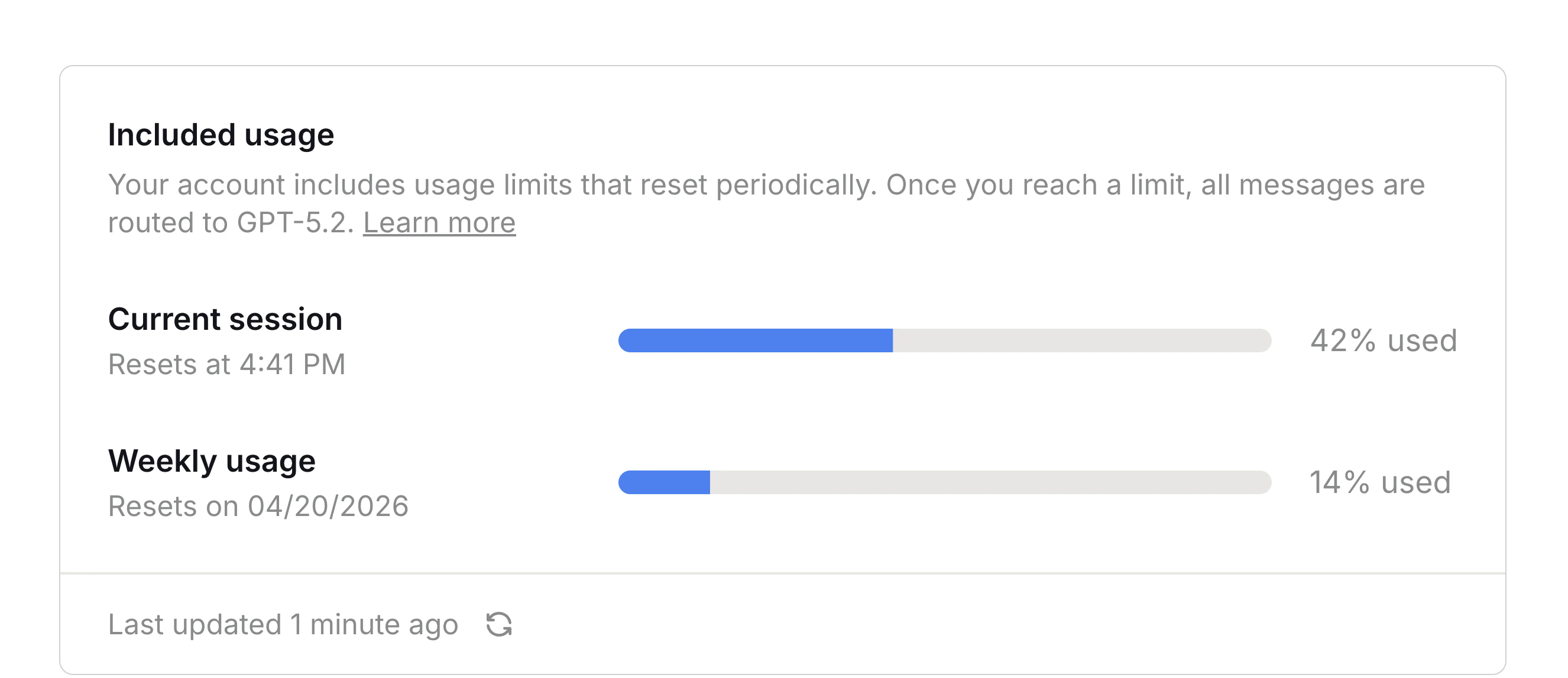Click the Resets on 04/20/2026 text
Viewport: 1568px width, 678px height.
click(x=259, y=505)
